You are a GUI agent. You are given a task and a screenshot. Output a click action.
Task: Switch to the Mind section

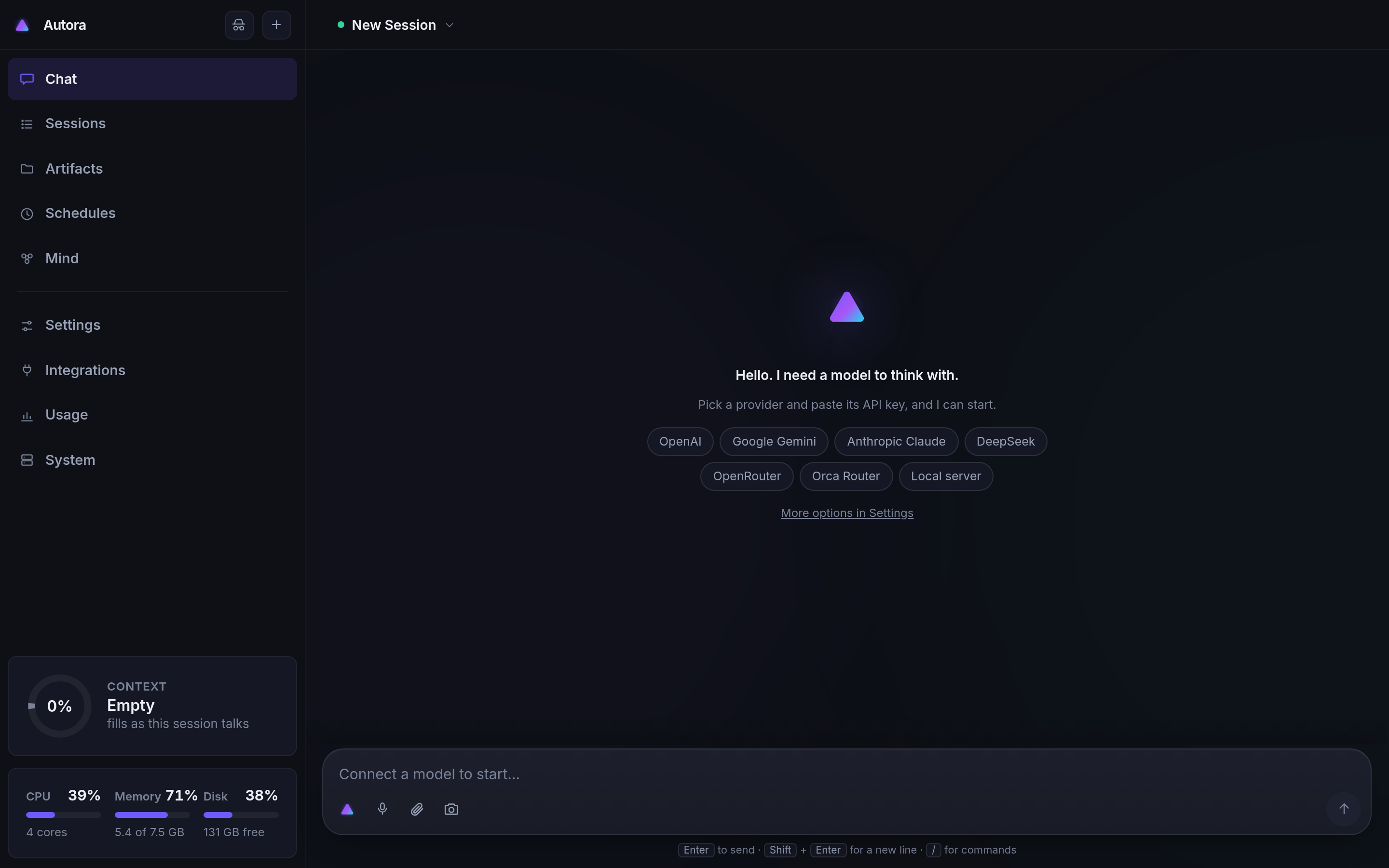click(x=152, y=259)
